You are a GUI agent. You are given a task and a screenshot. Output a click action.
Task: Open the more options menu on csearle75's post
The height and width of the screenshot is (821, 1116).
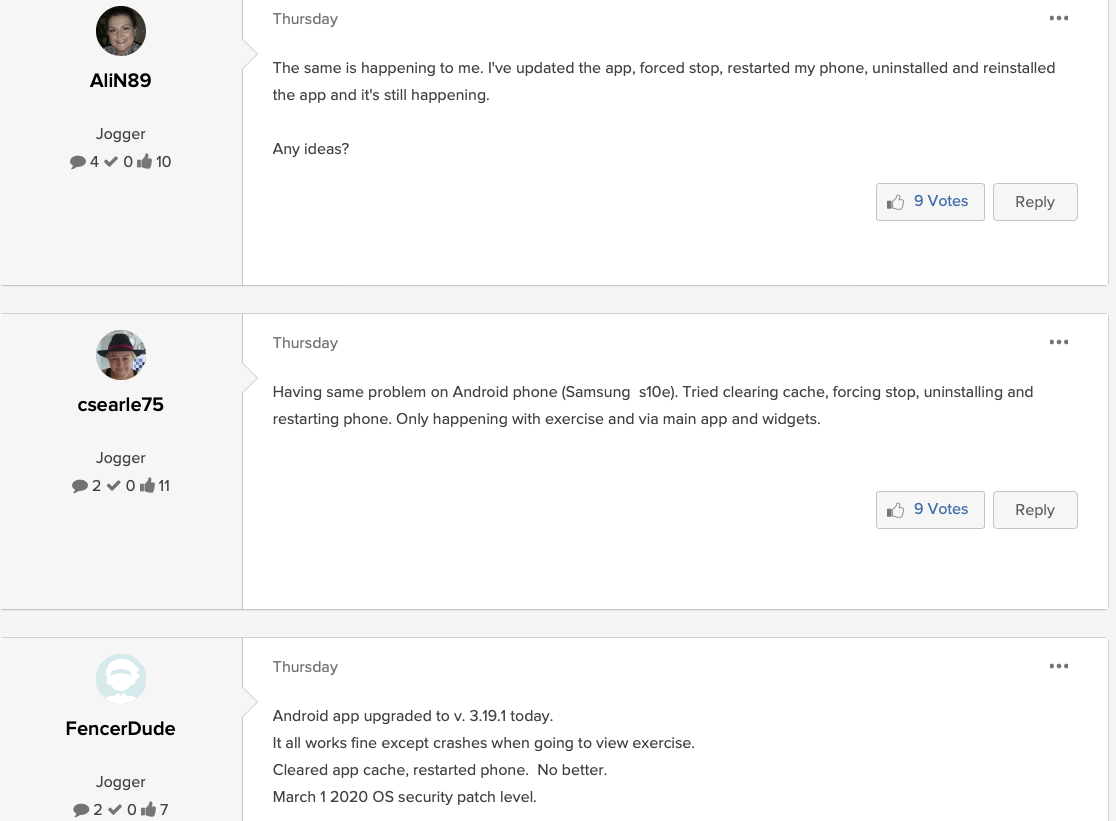click(1059, 342)
